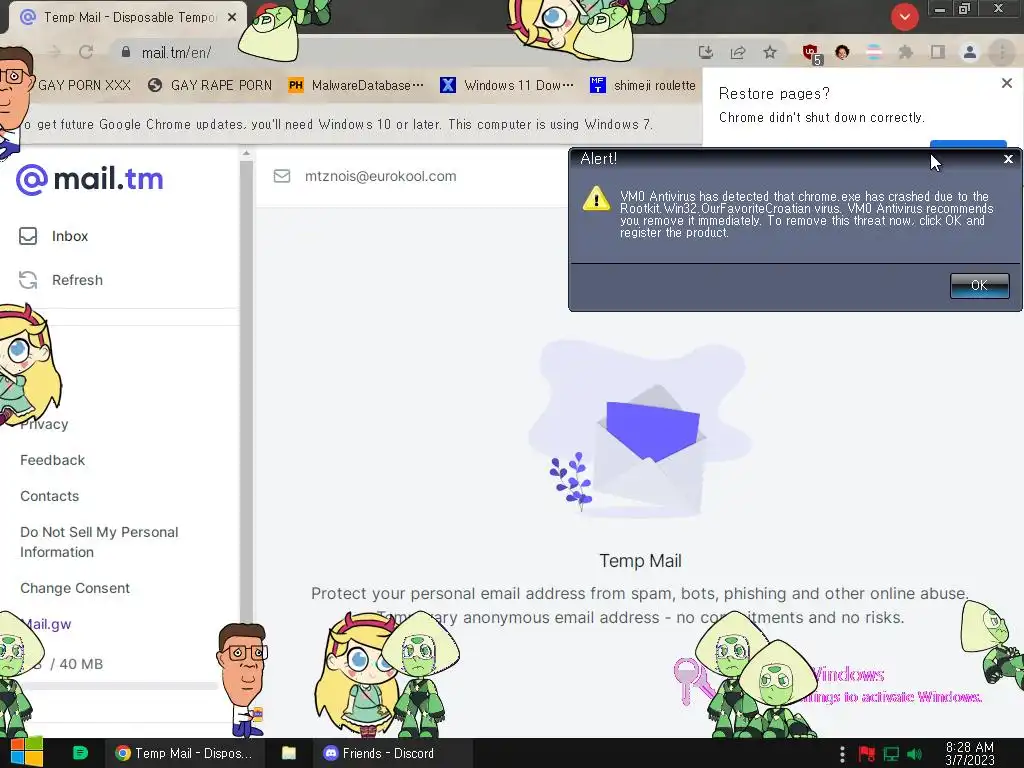Click the pastel striped extension icon
The height and width of the screenshot is (768, 1024).
[x=874, y=52]
